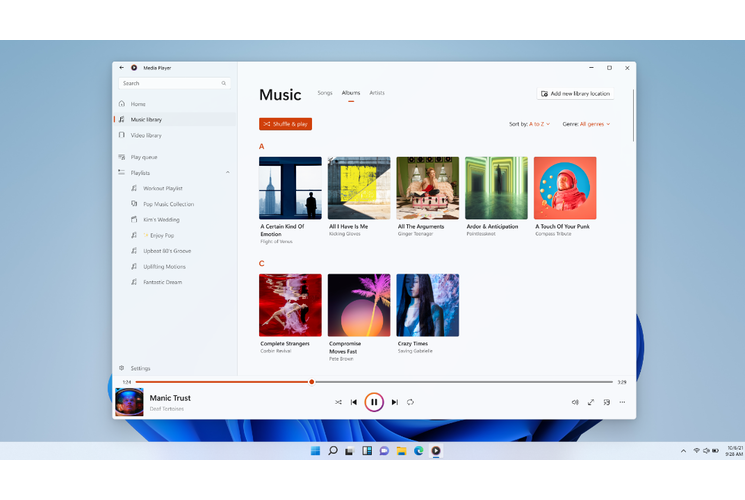Image resolution: width=745 pixels, height=500 pixels.
Task: Open Widgets from taskbar
Action: [x=367, y=451]
